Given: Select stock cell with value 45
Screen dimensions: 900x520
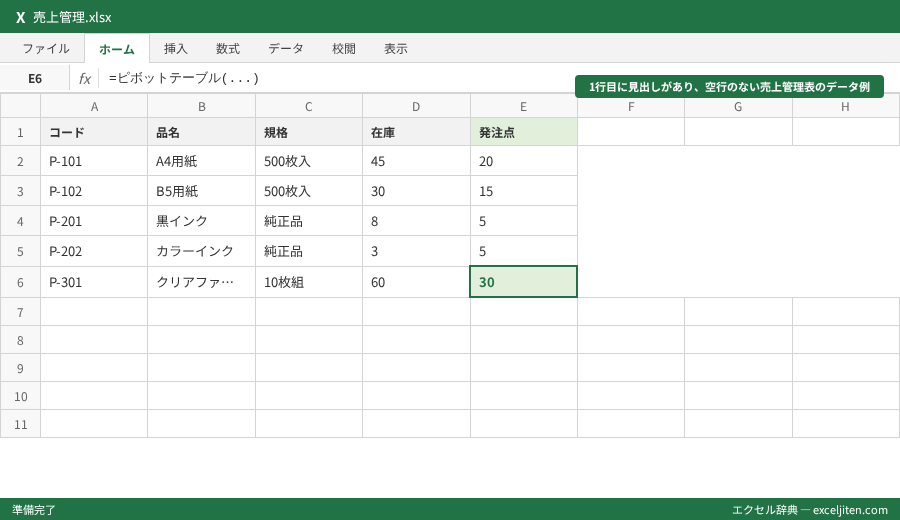Looking at the screenshot, I should point(416,161).
